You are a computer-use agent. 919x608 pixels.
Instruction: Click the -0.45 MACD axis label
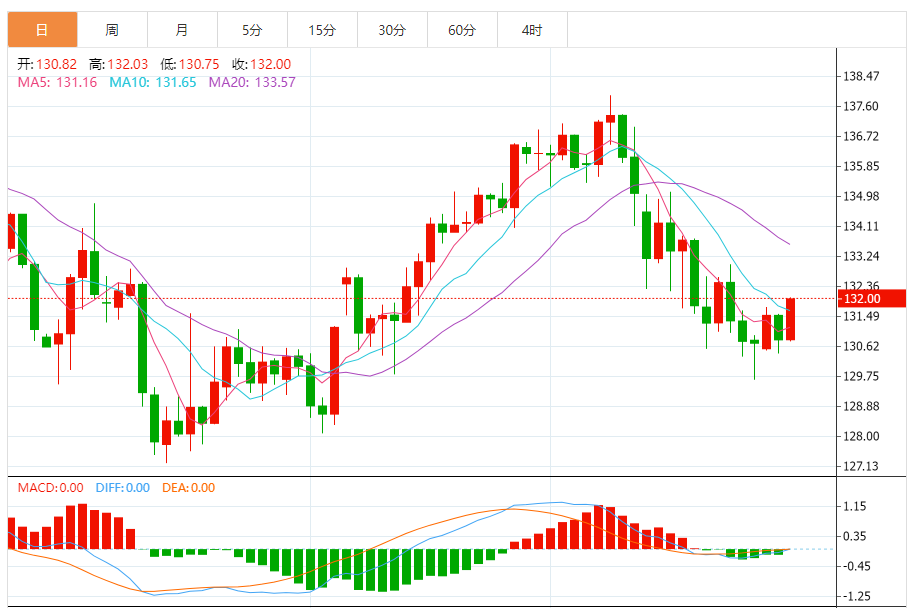[856, 566]
